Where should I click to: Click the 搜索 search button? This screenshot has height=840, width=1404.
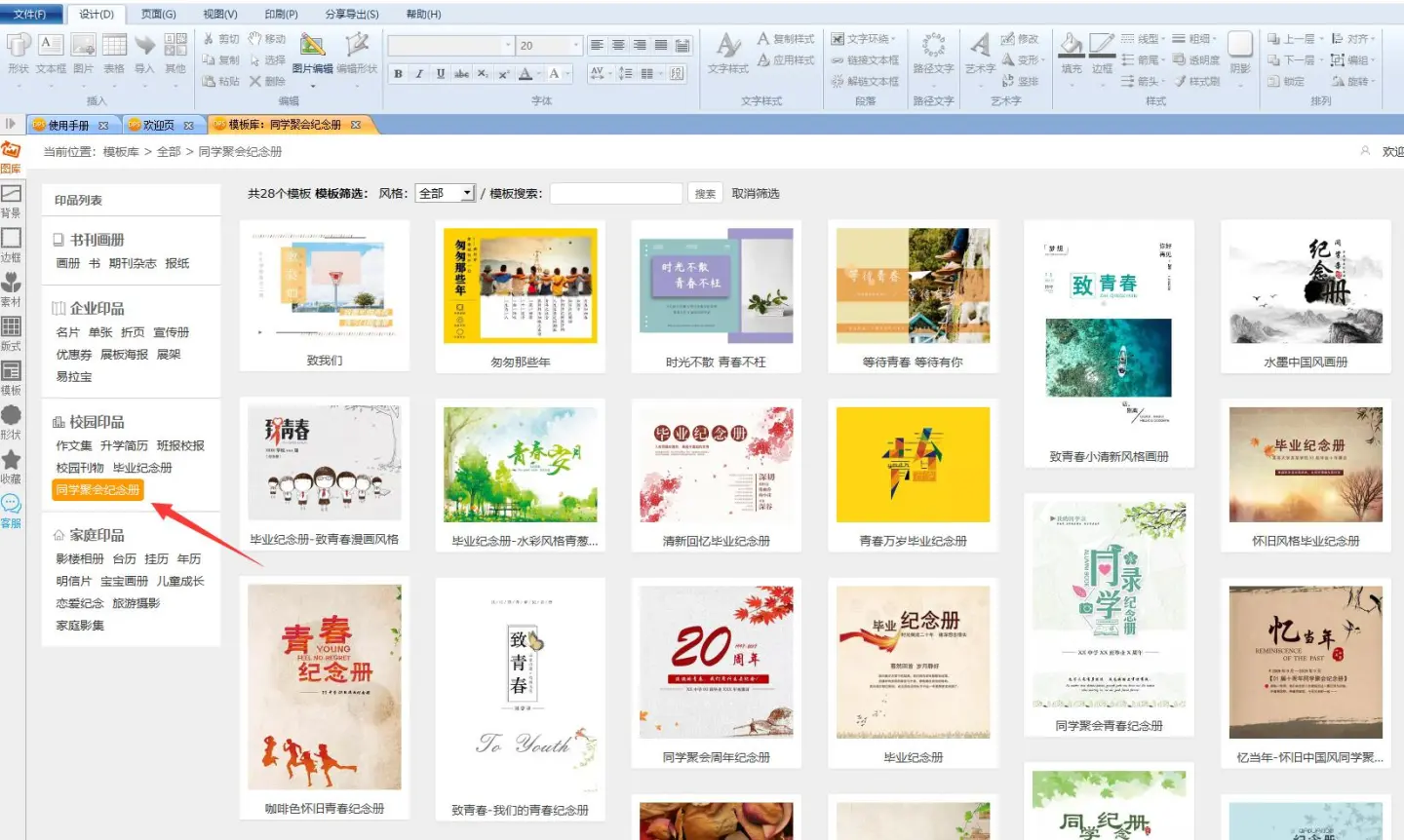click(705, 193)
